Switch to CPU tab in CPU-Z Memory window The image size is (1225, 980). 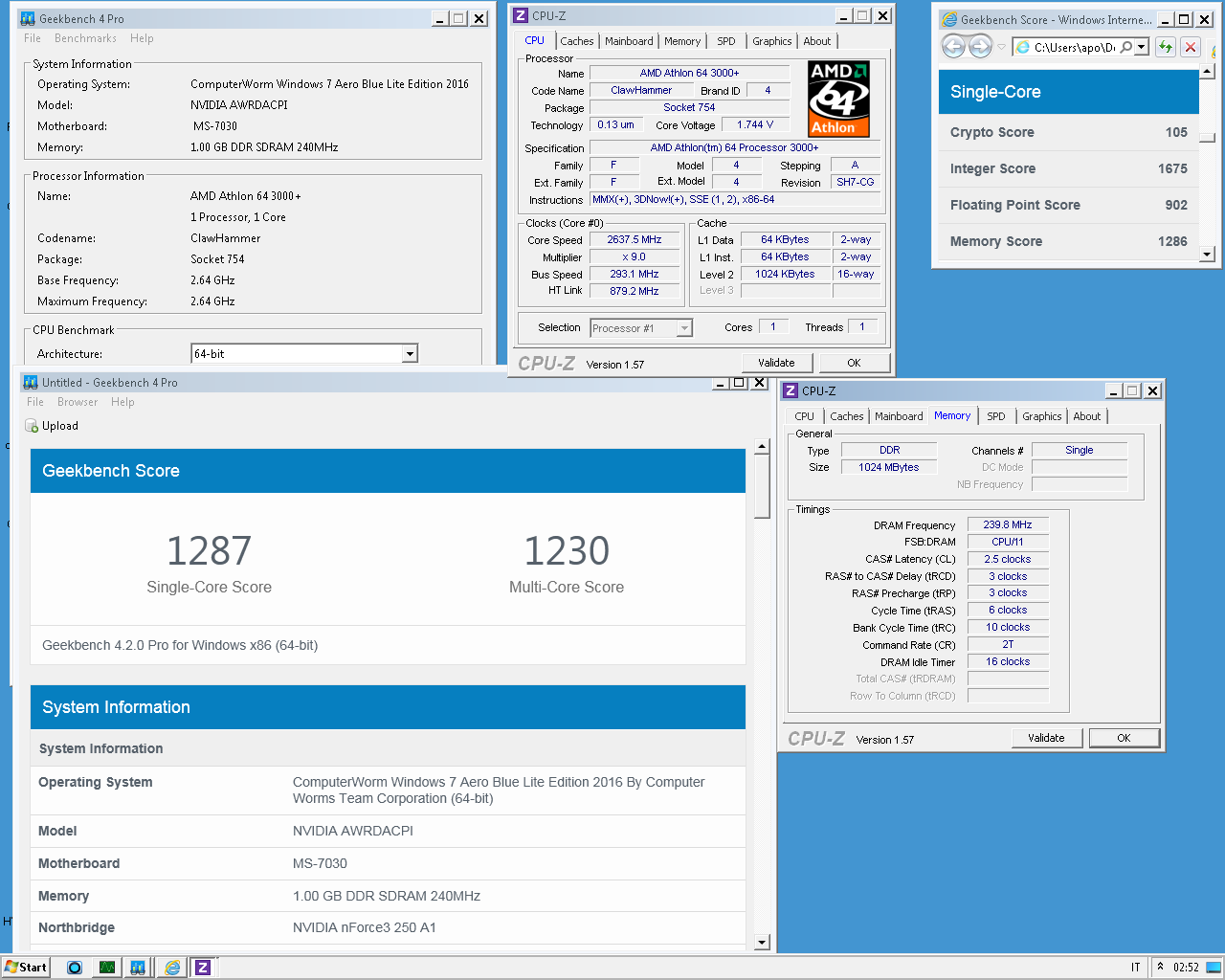pyautogui.click(x=804, y=416)
